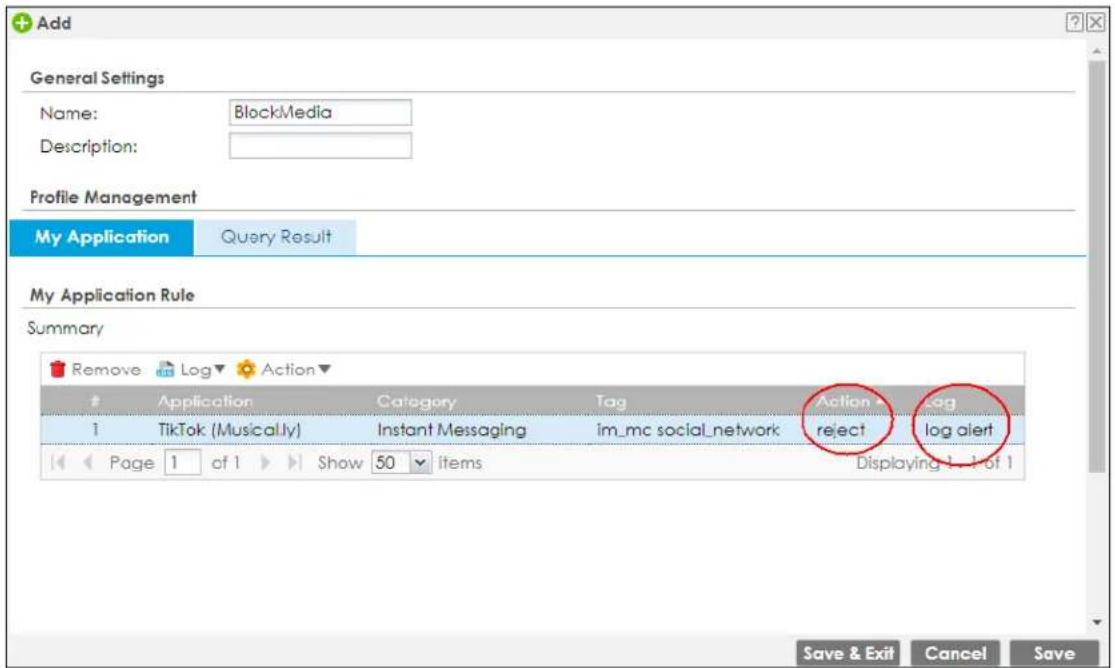The image size is (1115, 668).
Task: Open the Log dropdown in toolbar
Action: (x=191, y=369)
